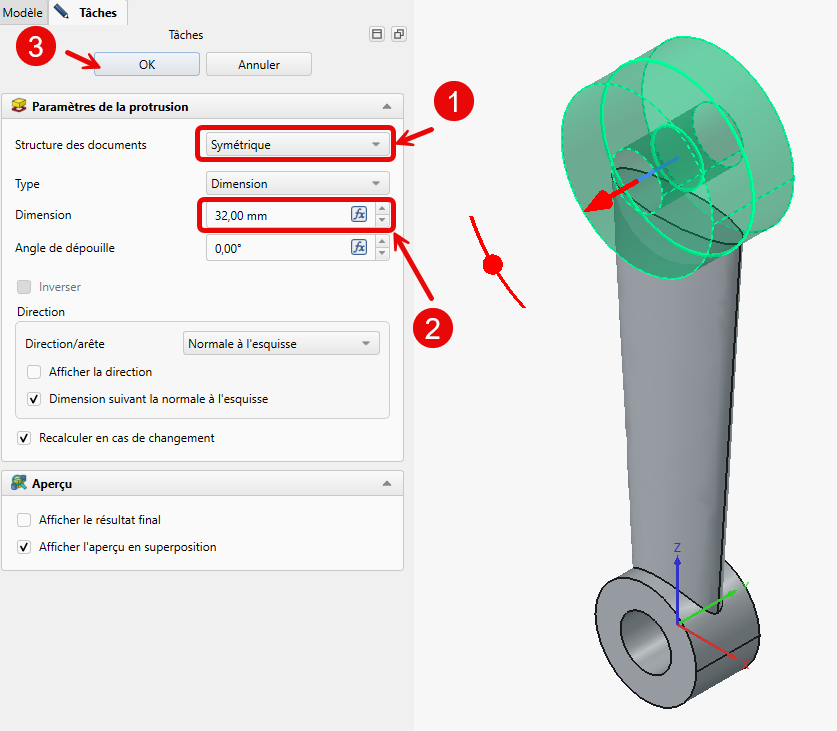Click the red dot handle on the arc
The width and height of the screenshot is (837, 731).
(491, 265)
